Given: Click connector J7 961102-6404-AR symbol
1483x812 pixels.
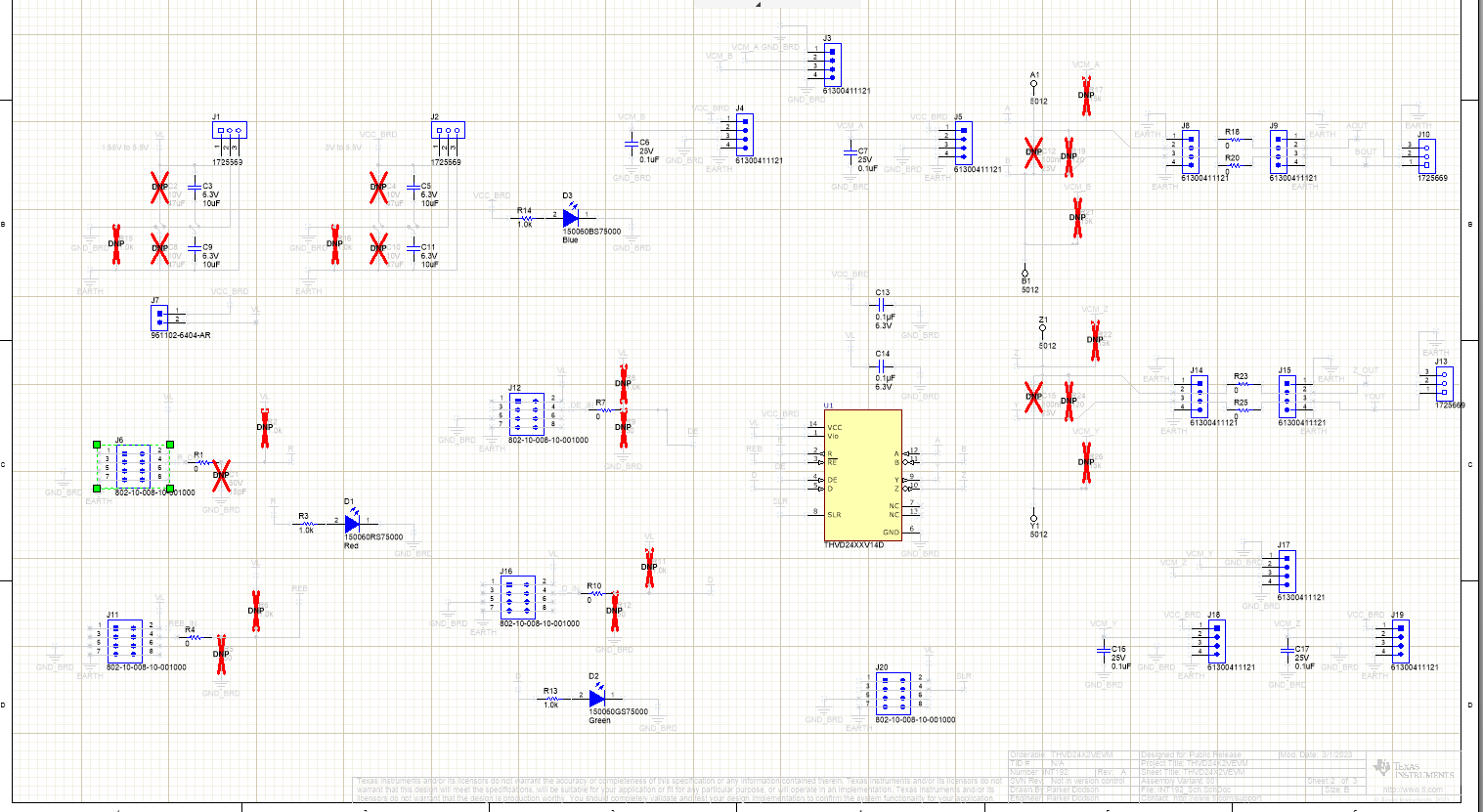Looking at the screenshot, I should [x=158, y=317].
